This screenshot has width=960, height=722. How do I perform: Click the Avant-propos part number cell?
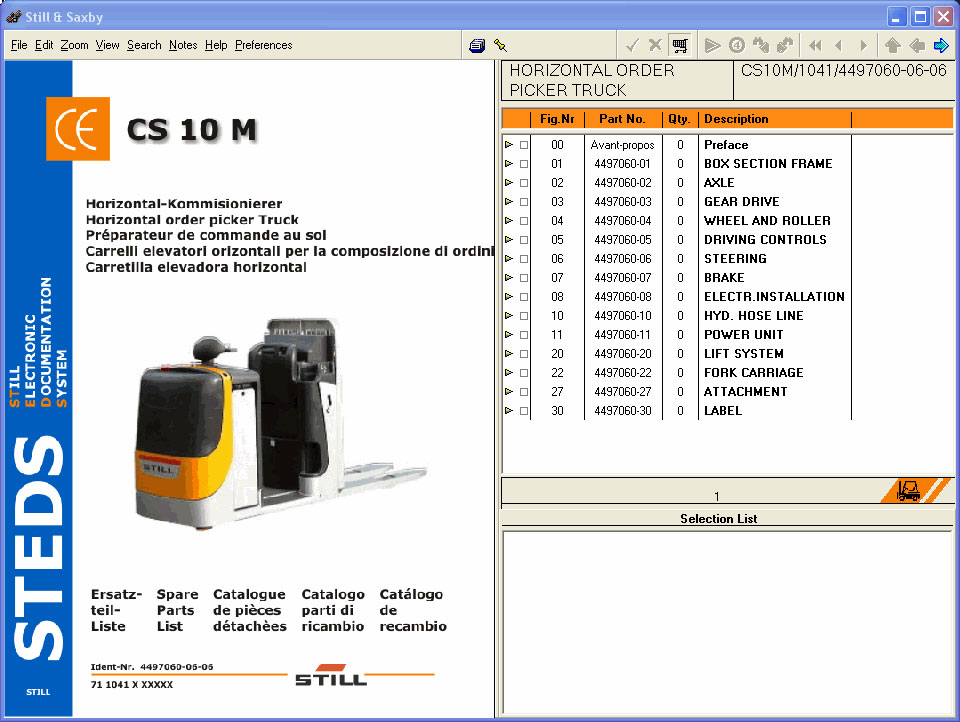623,145
